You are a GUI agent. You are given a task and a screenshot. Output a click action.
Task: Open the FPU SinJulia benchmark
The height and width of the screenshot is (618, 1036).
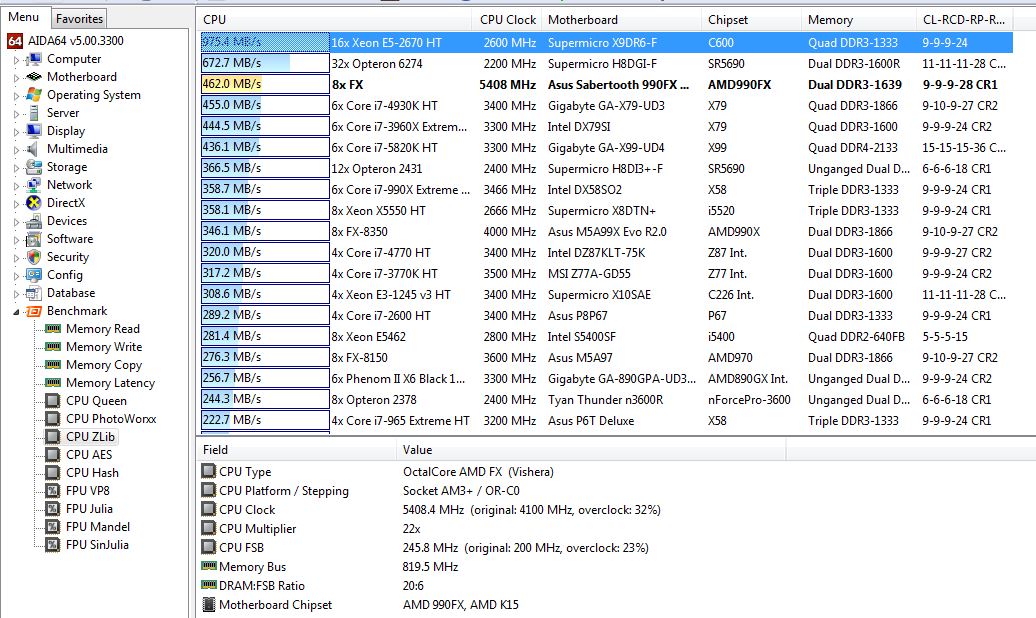97,545
